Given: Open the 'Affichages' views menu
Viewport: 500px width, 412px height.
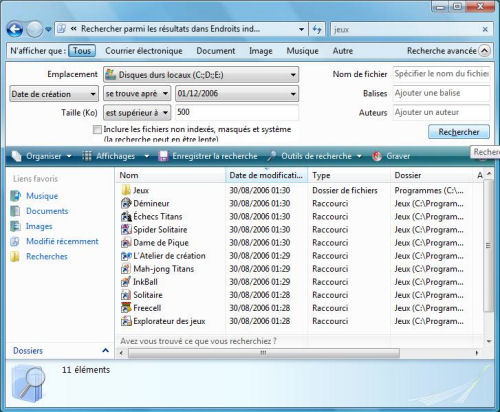Looking at the screenshot, I should [115, 156].
